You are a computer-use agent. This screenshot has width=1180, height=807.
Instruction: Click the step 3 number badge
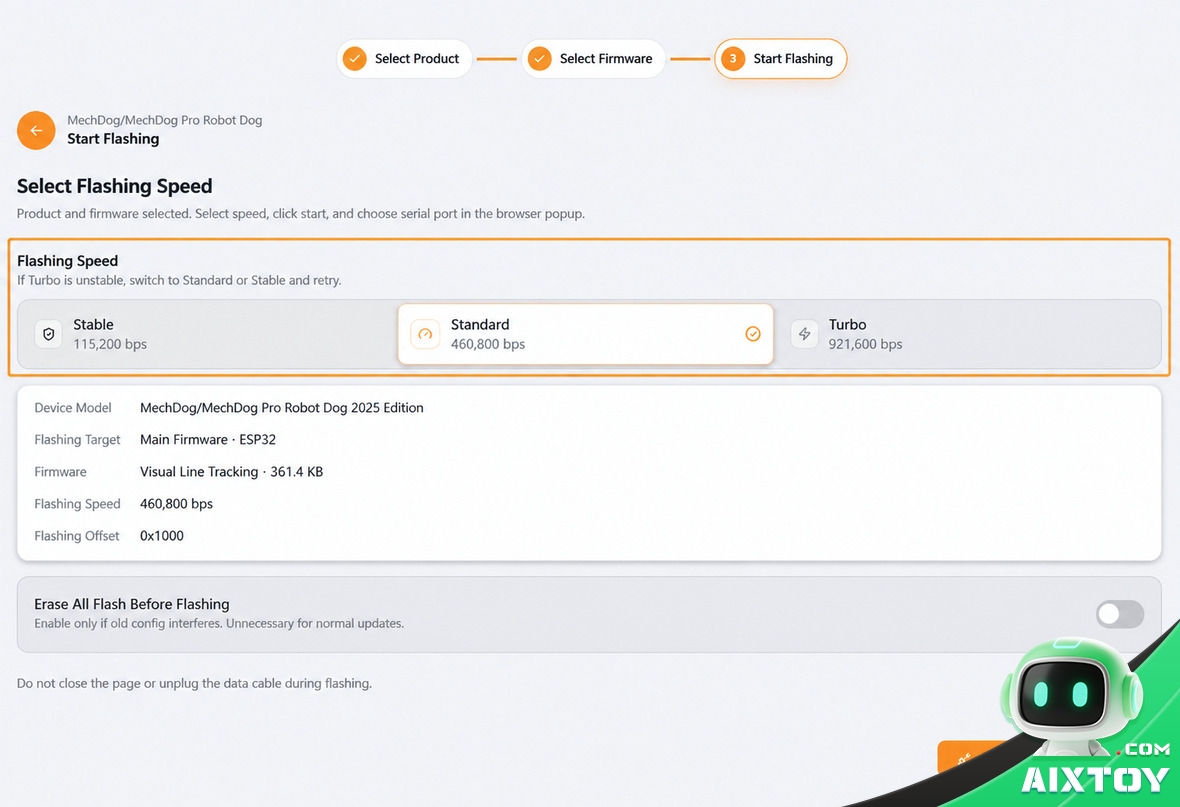pos(733,59)
